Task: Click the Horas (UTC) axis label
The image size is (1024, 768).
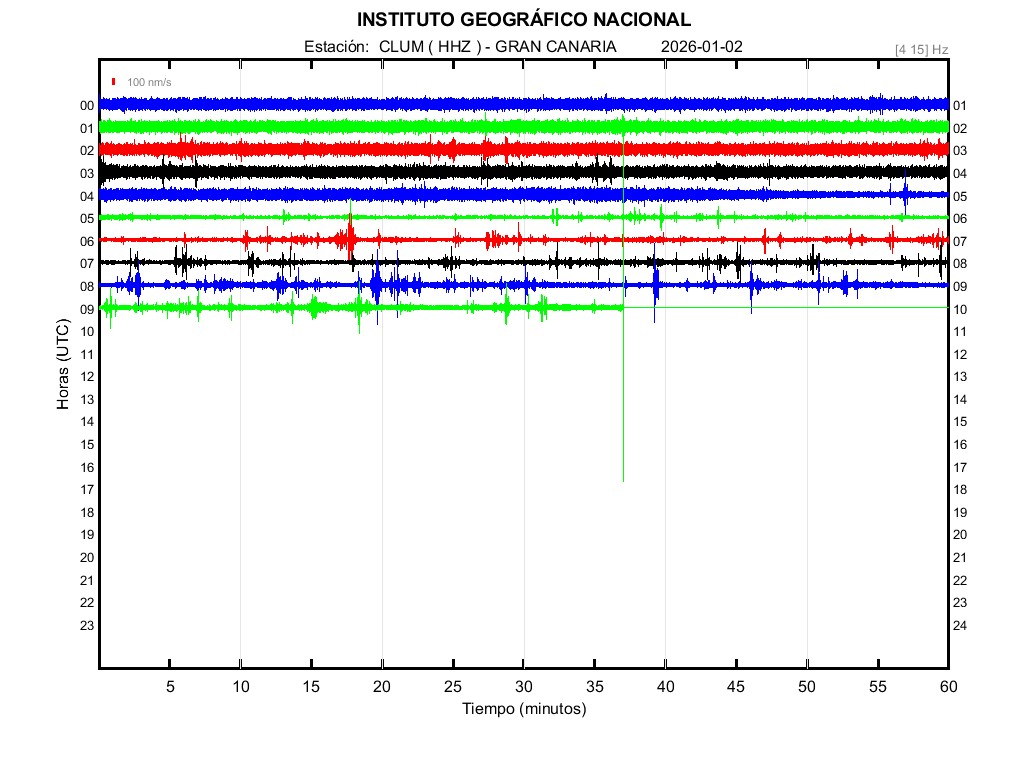Action: (x=63, y=365)
